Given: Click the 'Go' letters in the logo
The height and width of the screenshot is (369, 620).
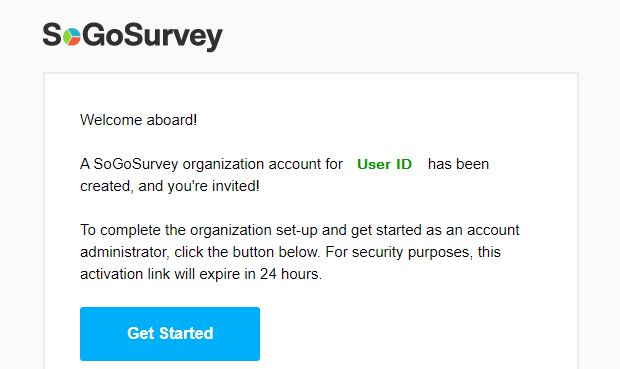Looking at the screenshot, I should (104, 35).
